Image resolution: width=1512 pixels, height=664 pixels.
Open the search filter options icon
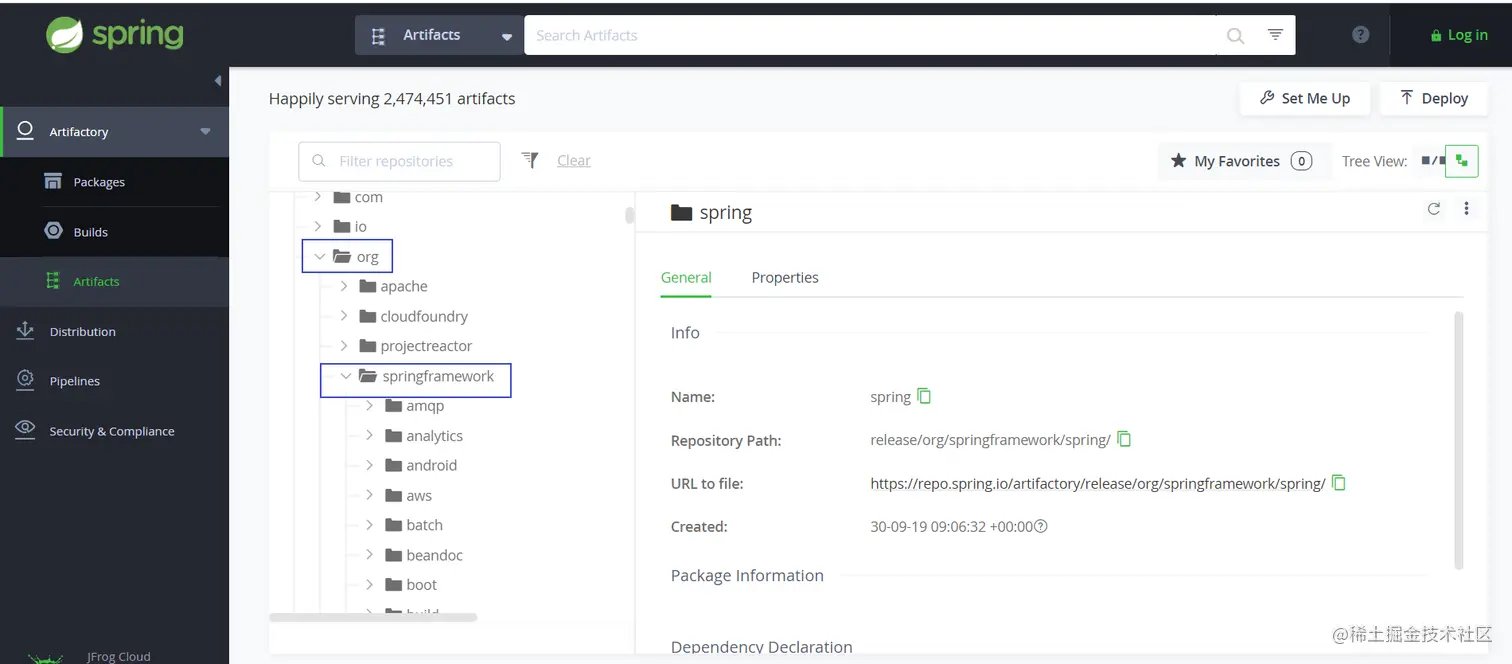1275,35
